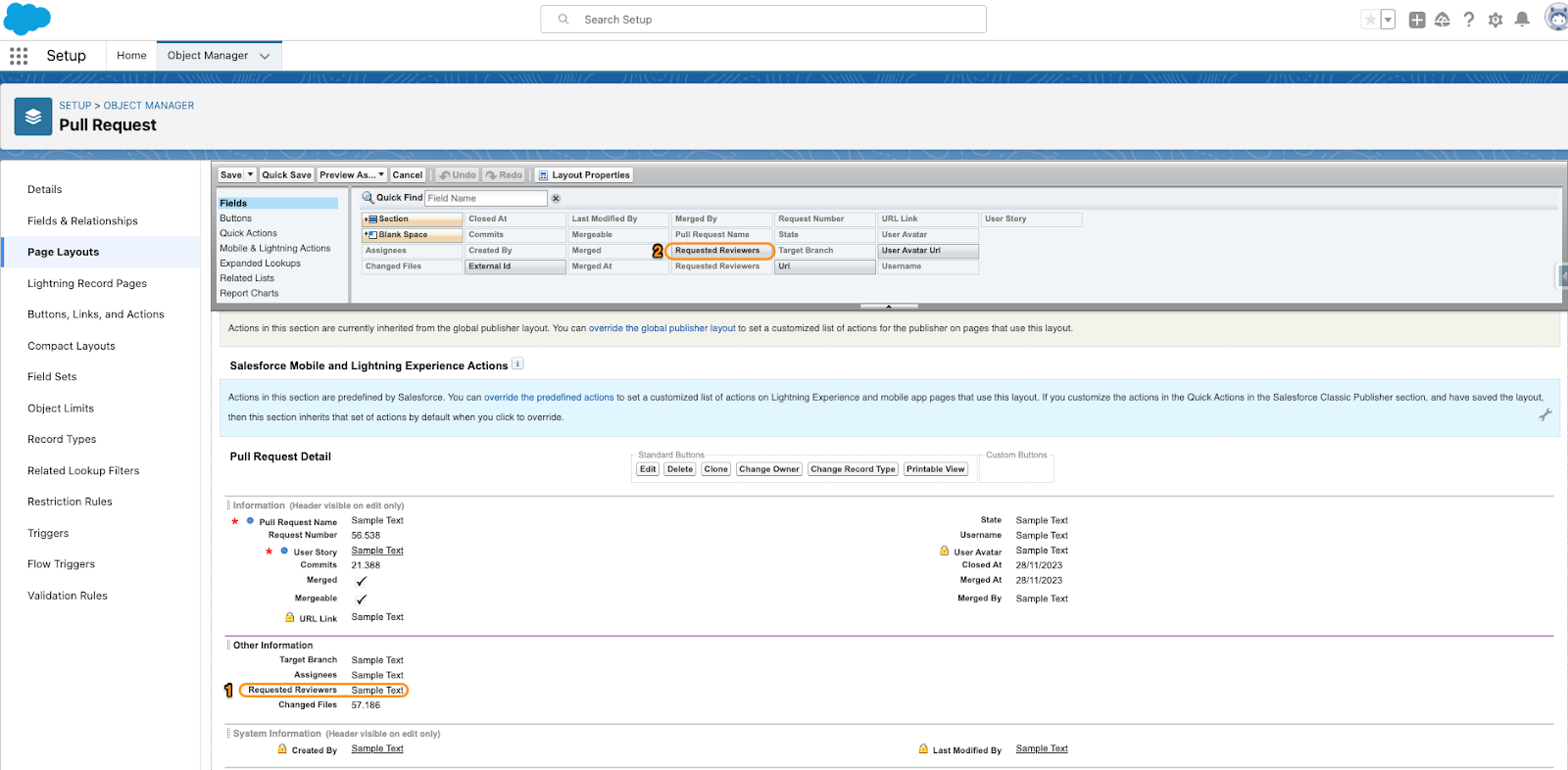Open the Preview As dropdown
This screenshot has width=1568, height=770.
coord(352,175)
